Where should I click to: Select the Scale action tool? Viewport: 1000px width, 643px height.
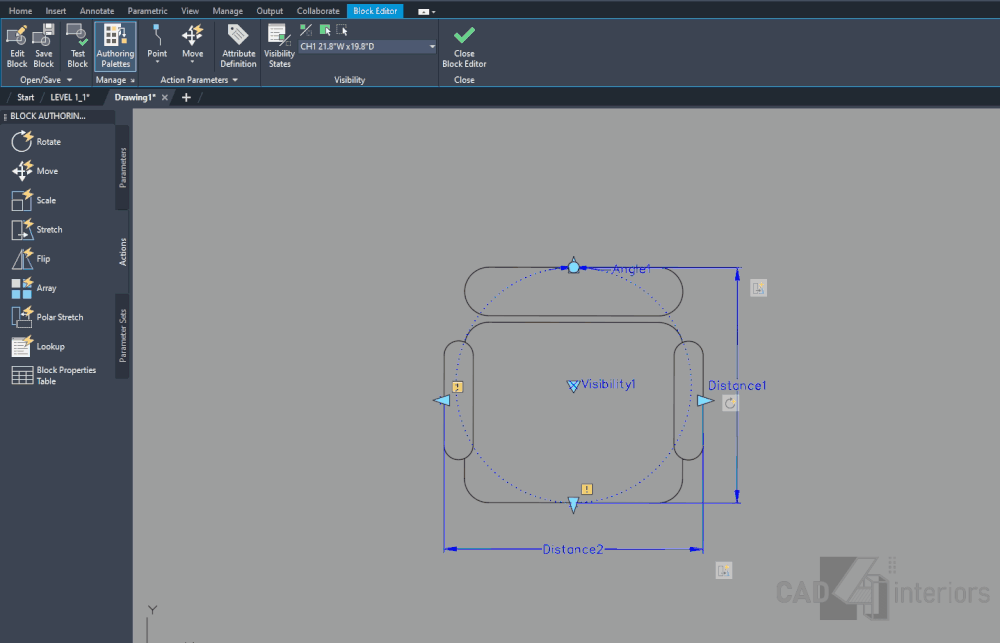(x=34, y=200)
